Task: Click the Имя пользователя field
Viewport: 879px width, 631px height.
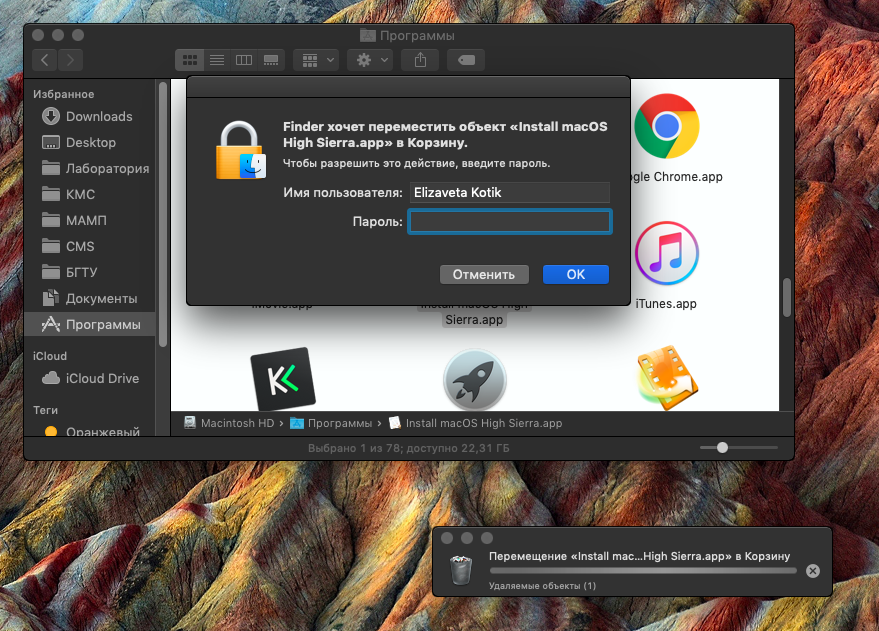Action: 510,192
